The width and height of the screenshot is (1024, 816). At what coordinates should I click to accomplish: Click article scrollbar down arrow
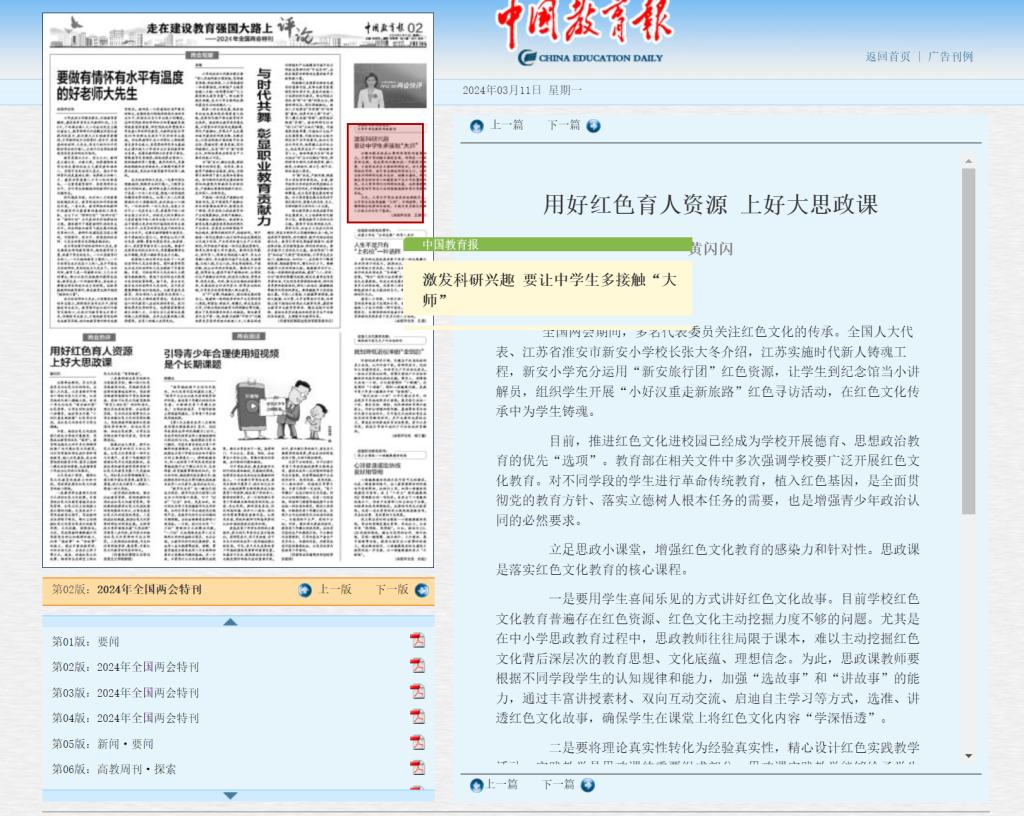[x=968, y=756]
